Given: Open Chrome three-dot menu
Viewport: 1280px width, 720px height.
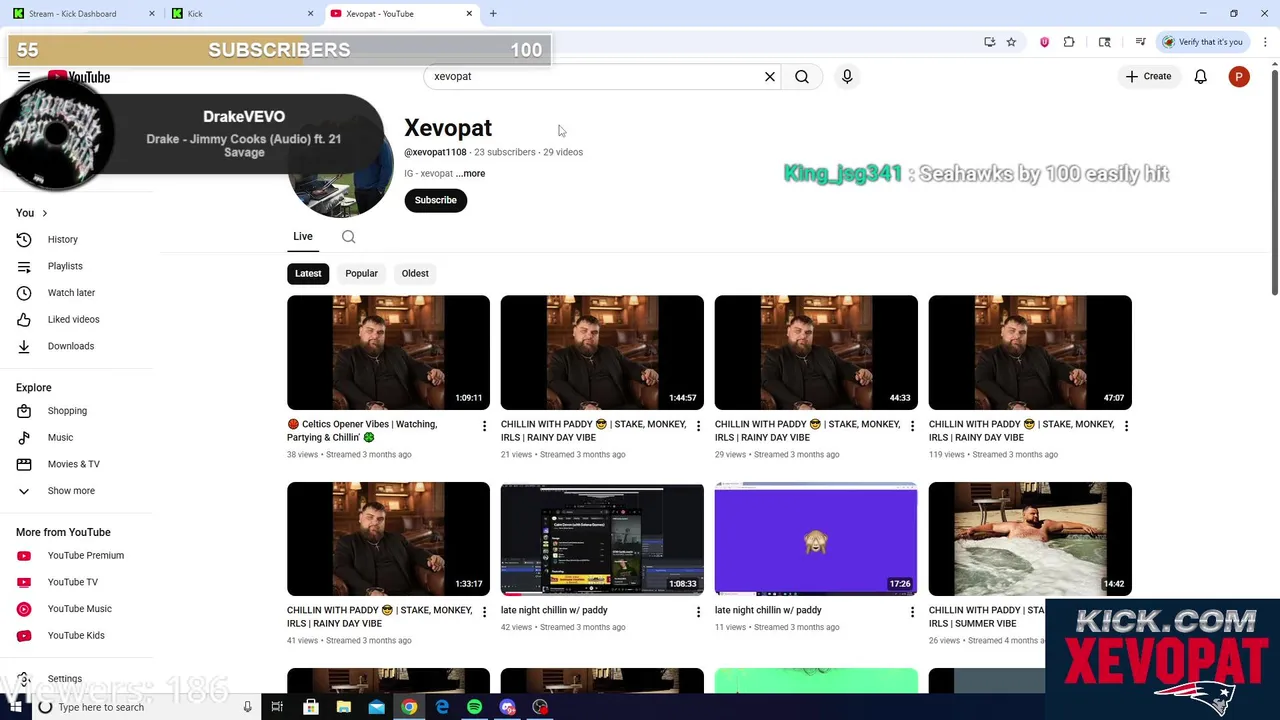Looking at the screenshot, I should [x=1264, y=42].
